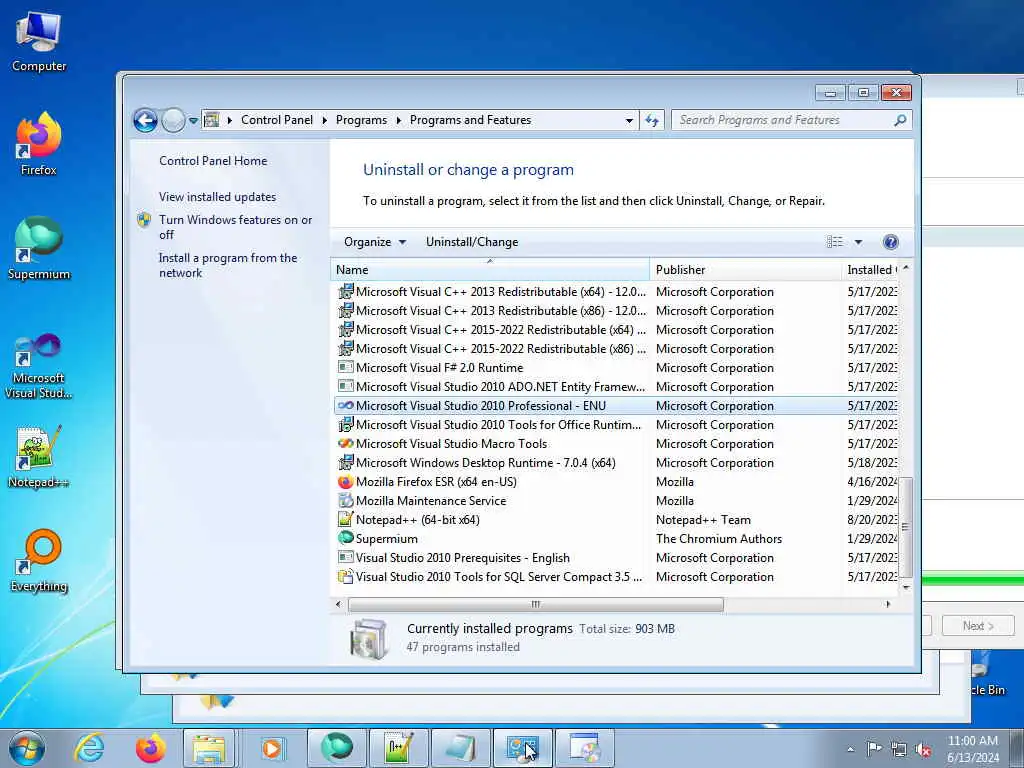Open the view options dropdown arrow
This screenshot has width=1024, height=768.
858,242
